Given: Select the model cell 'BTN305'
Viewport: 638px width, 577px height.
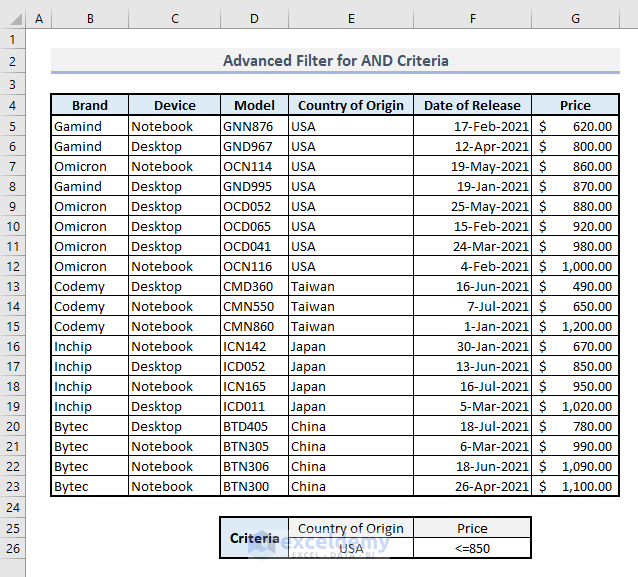Looking at the screenshot, I should (254, 446).
